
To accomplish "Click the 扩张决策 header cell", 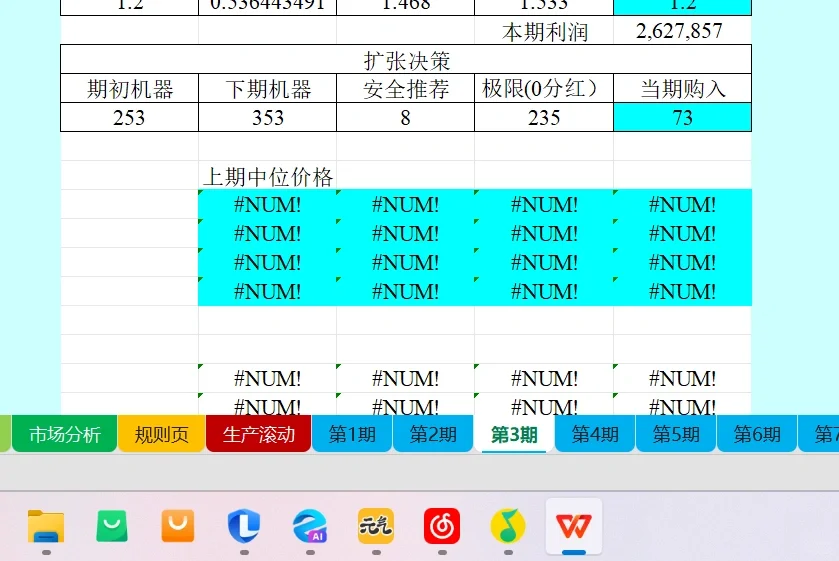I will pos(406,59).
